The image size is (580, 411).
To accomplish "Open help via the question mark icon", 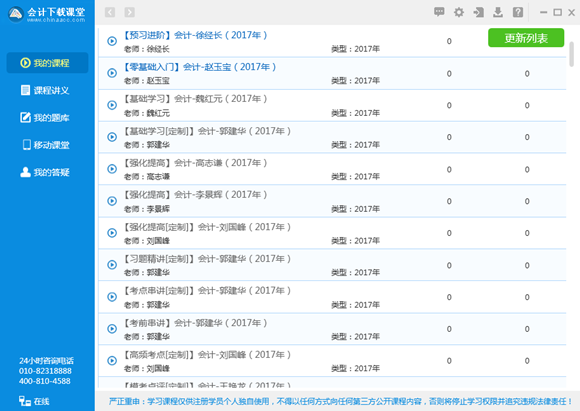I will (x=518, y=12).
